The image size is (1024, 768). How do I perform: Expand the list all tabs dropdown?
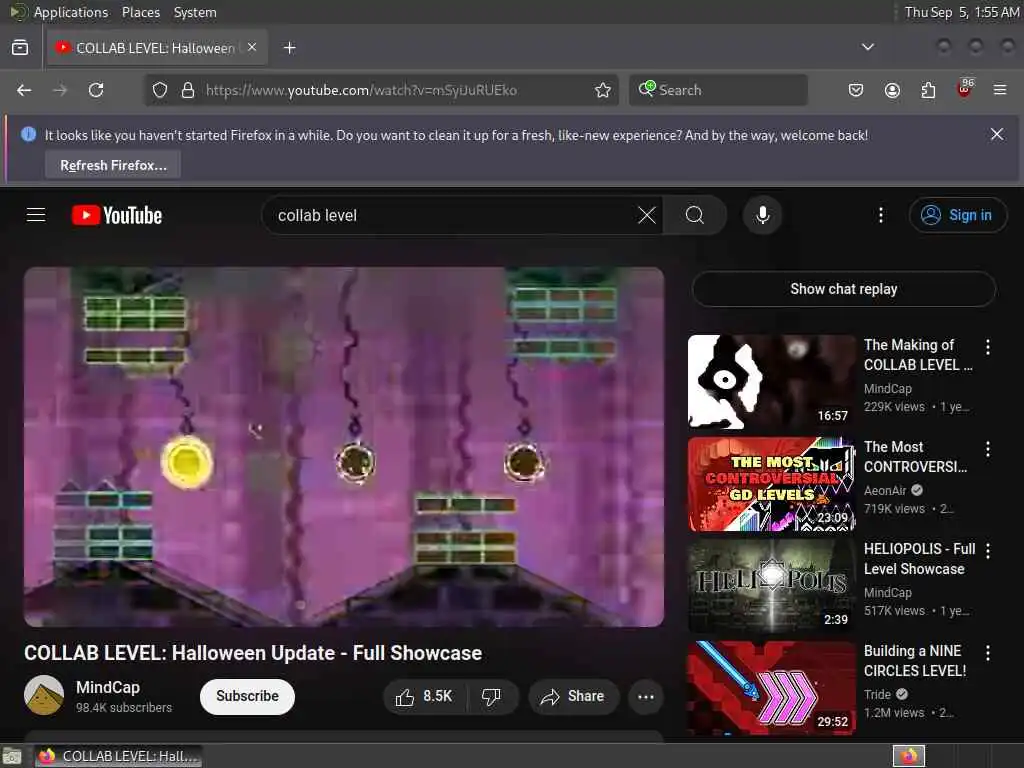click(867, 47)
